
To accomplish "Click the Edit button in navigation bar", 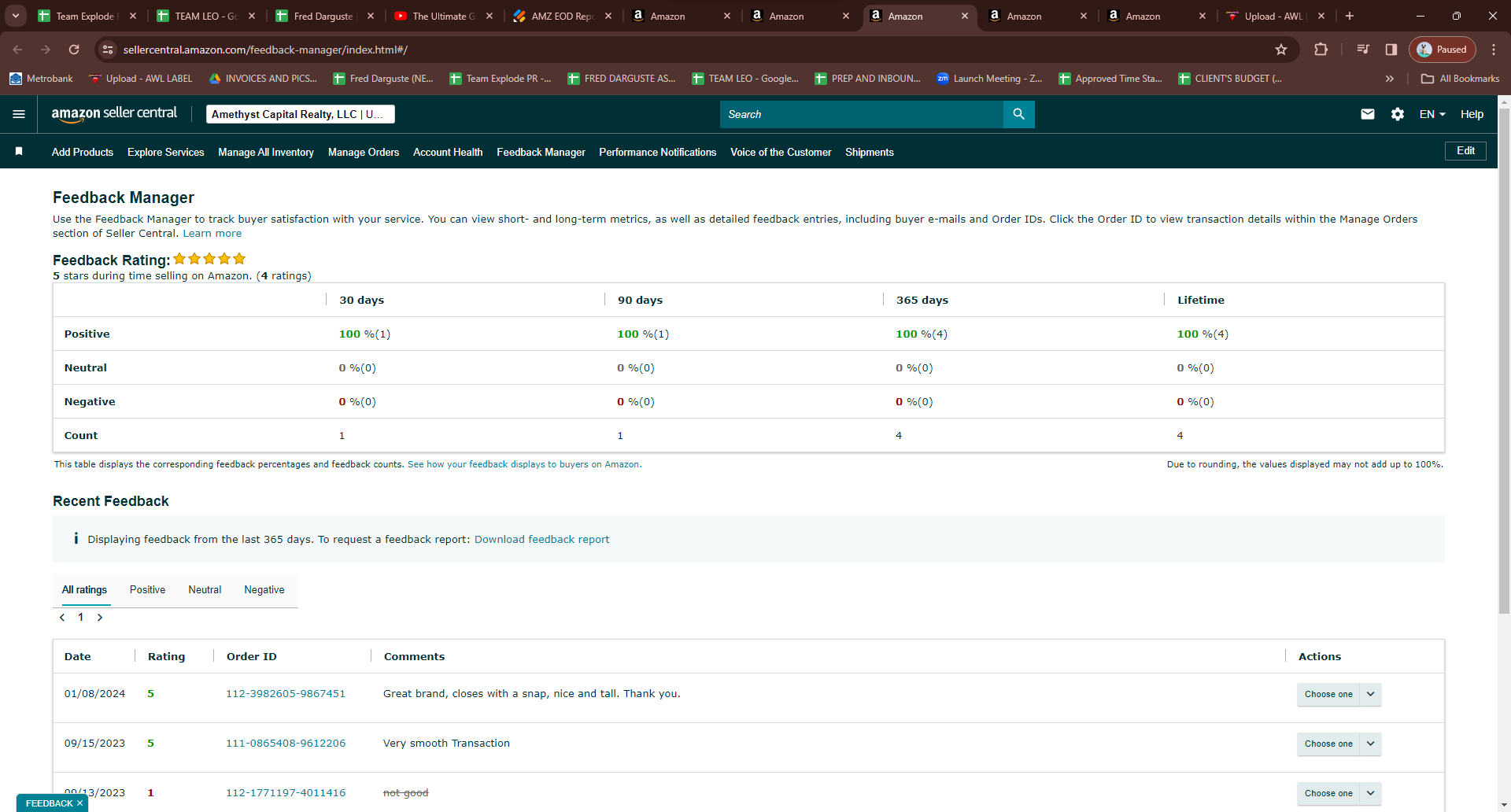I will [1465, 151].
